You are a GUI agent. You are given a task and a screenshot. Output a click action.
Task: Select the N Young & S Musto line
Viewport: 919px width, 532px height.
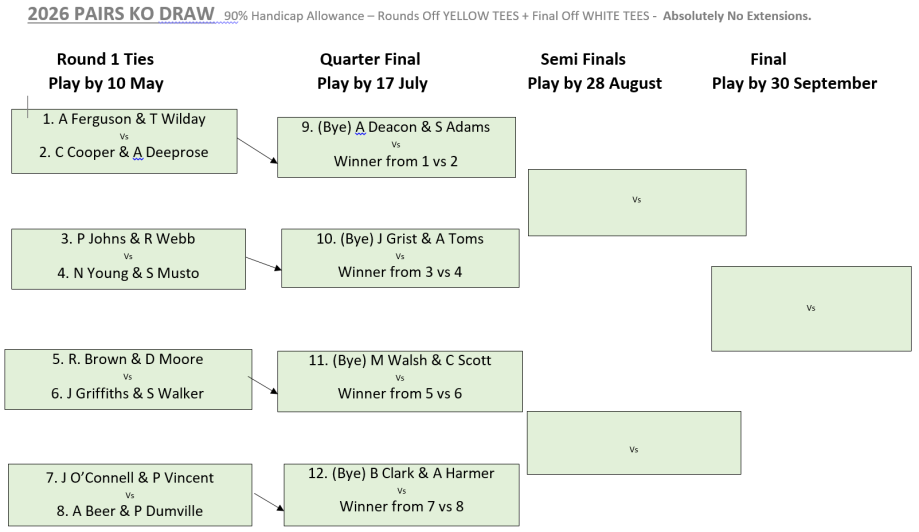point(128,272)
